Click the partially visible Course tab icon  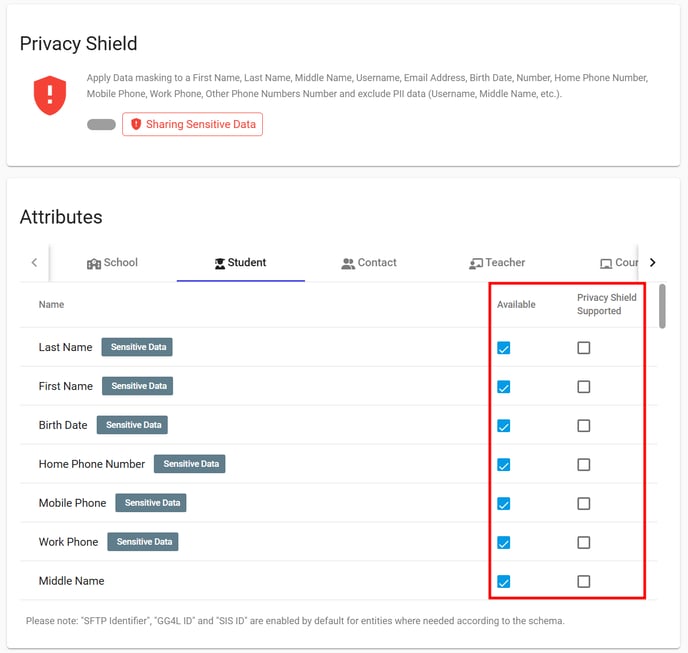click(606, 263)
